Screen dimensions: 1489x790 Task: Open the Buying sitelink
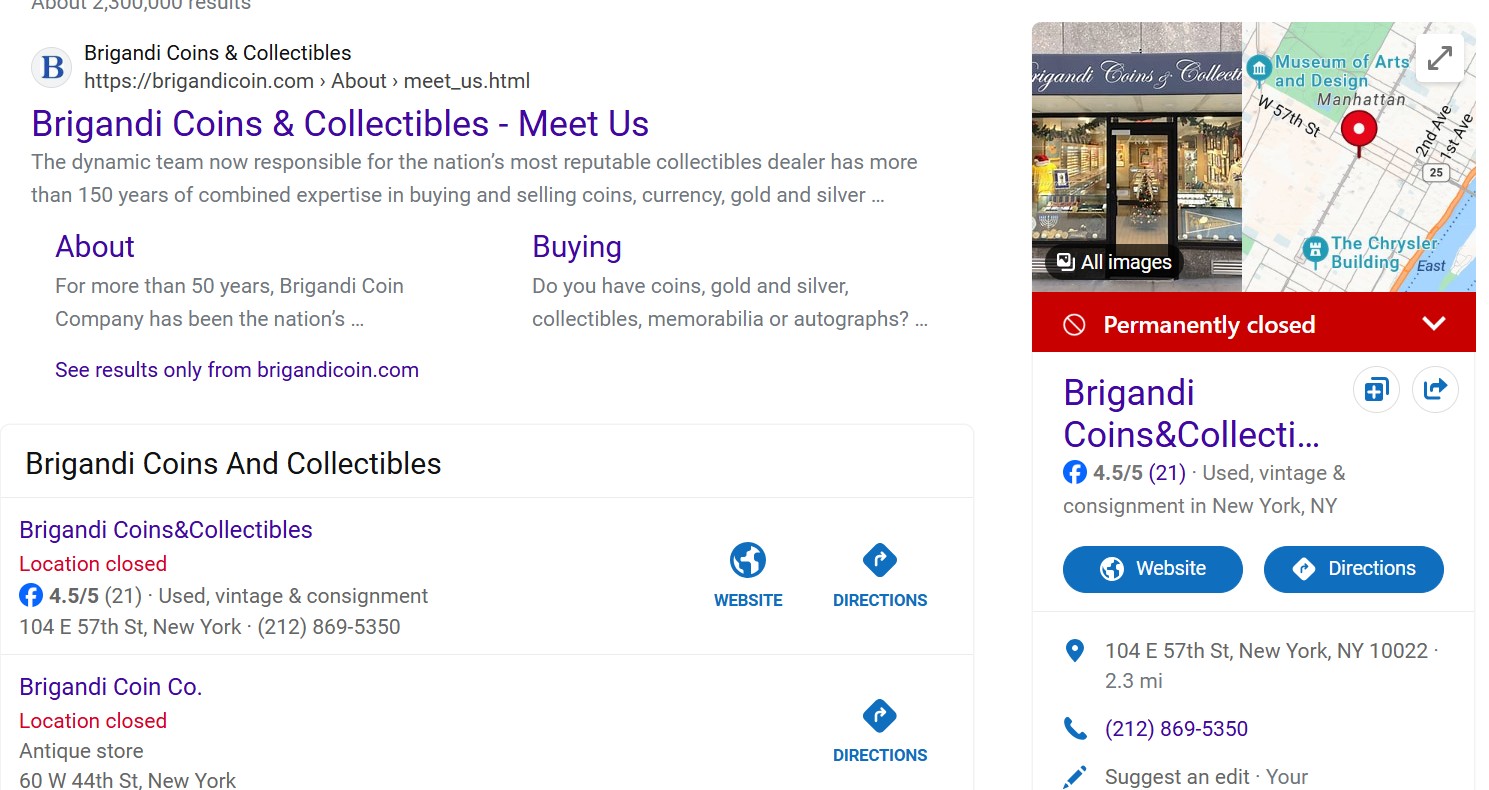[577, 247]
